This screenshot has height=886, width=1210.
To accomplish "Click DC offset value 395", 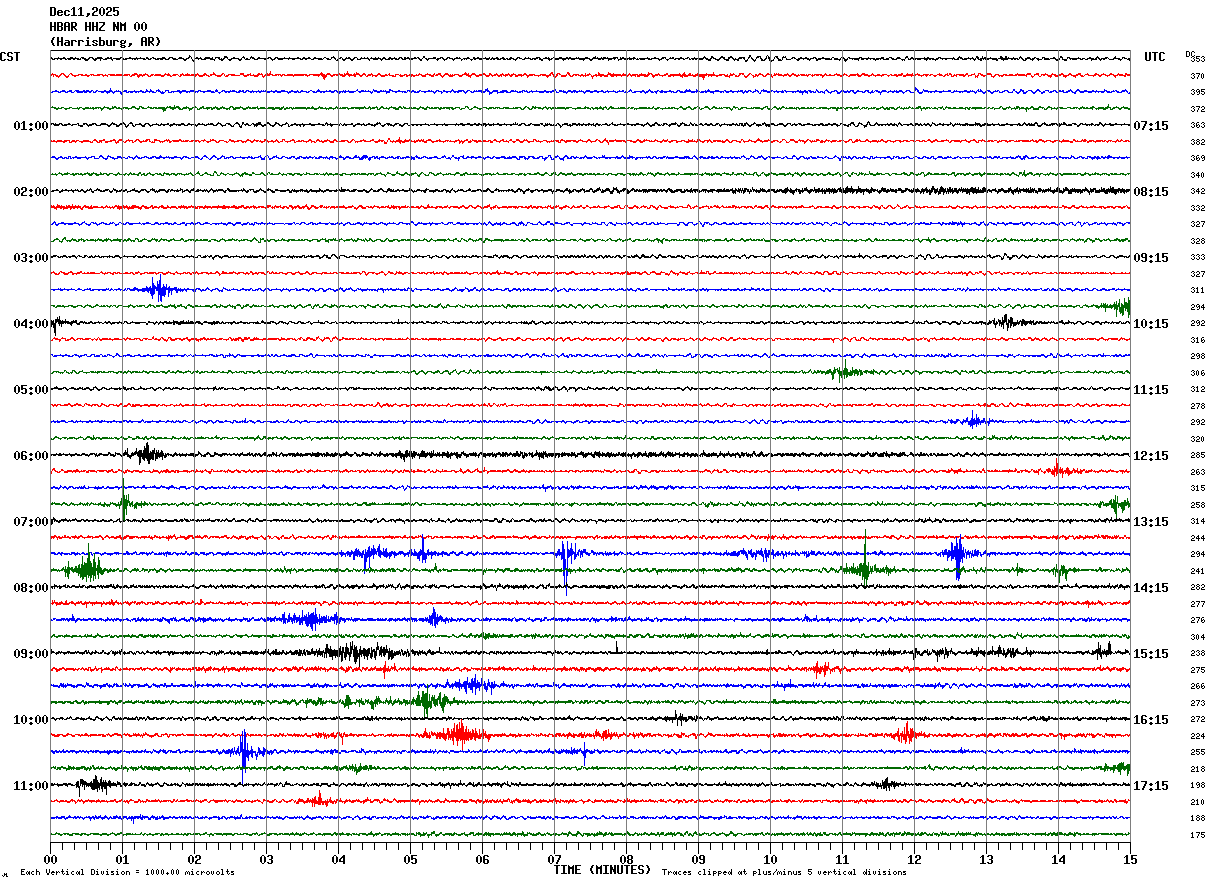I will 1197,93.
